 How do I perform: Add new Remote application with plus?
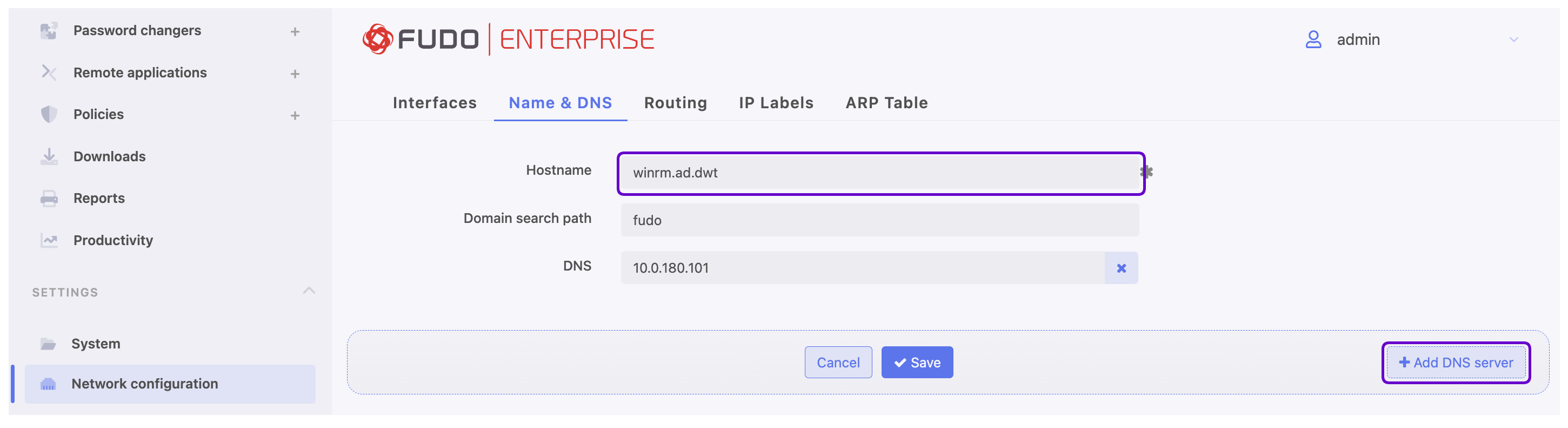coord(295,74)
